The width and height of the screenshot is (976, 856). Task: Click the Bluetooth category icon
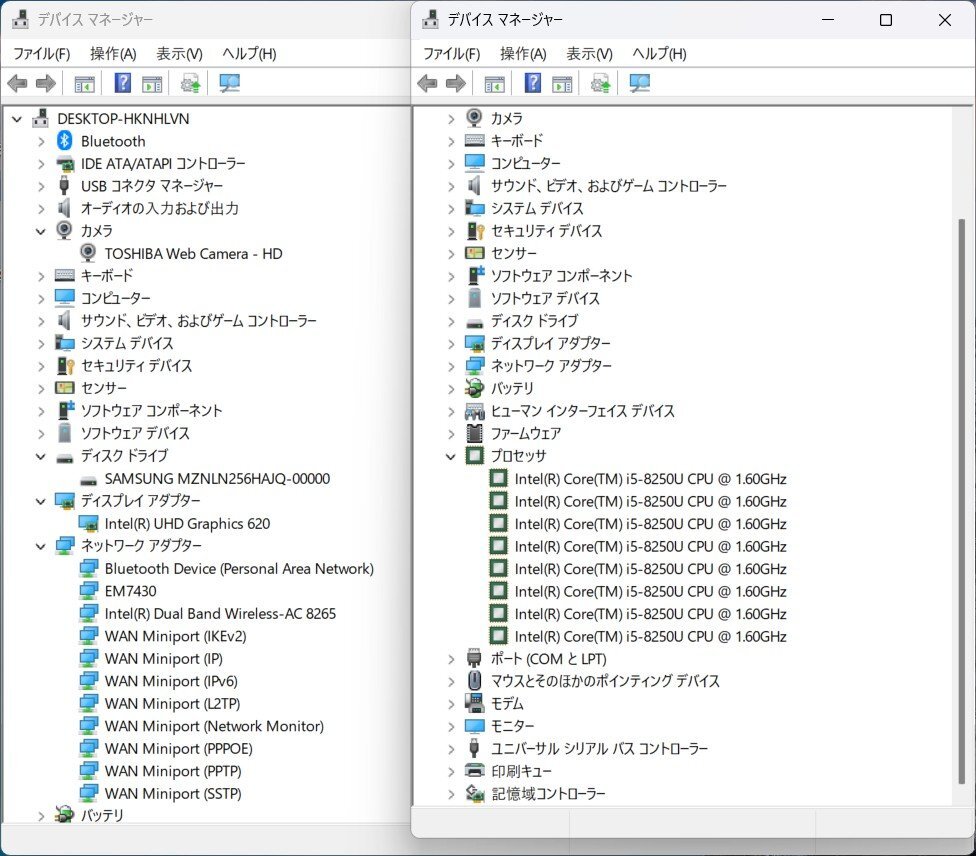click(65, 141)
